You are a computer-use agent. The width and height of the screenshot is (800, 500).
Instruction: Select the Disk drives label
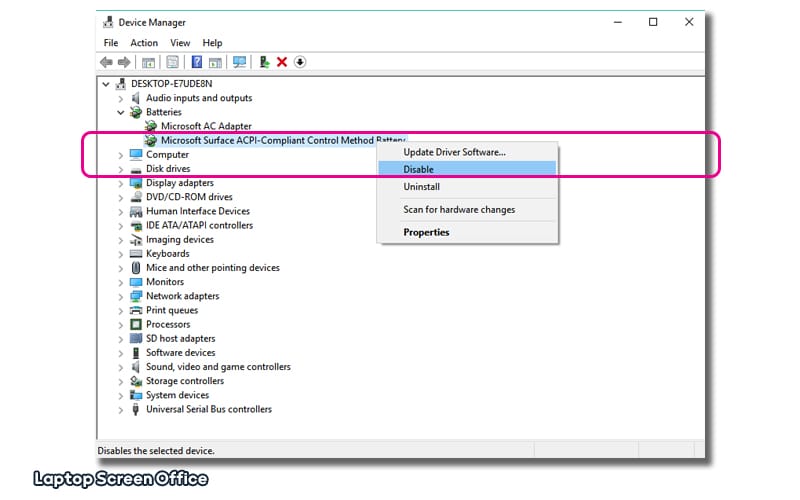168,169
